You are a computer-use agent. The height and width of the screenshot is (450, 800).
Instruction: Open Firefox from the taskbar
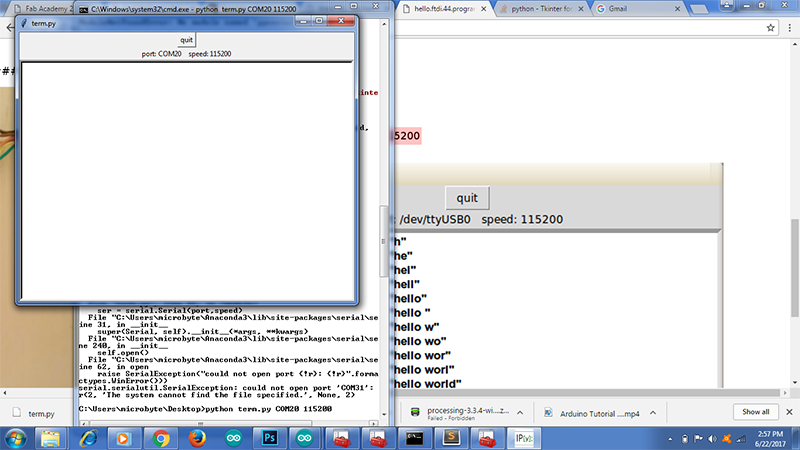click(197, 438)
